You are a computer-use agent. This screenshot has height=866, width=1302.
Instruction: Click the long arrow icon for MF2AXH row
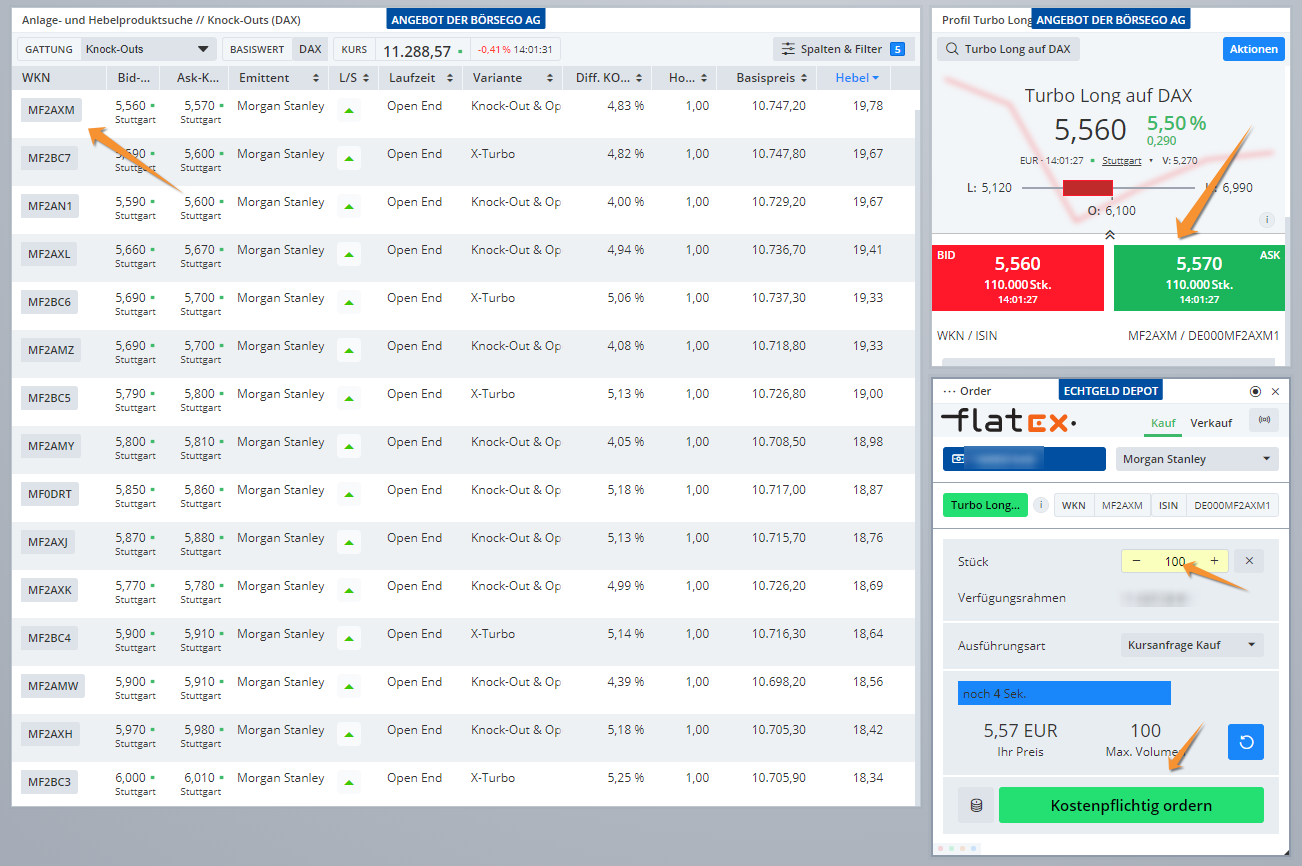[349, 734]
